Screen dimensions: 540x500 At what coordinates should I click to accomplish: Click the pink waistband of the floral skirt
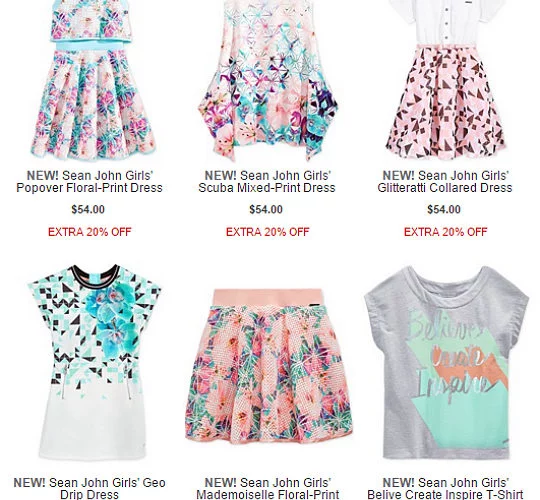point(268,297)
